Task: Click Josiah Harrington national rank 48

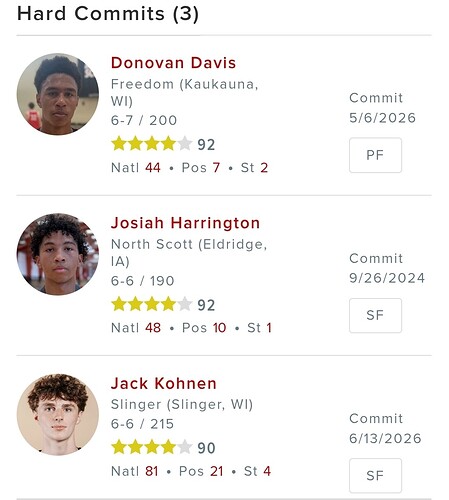Action: coord(153,328)
